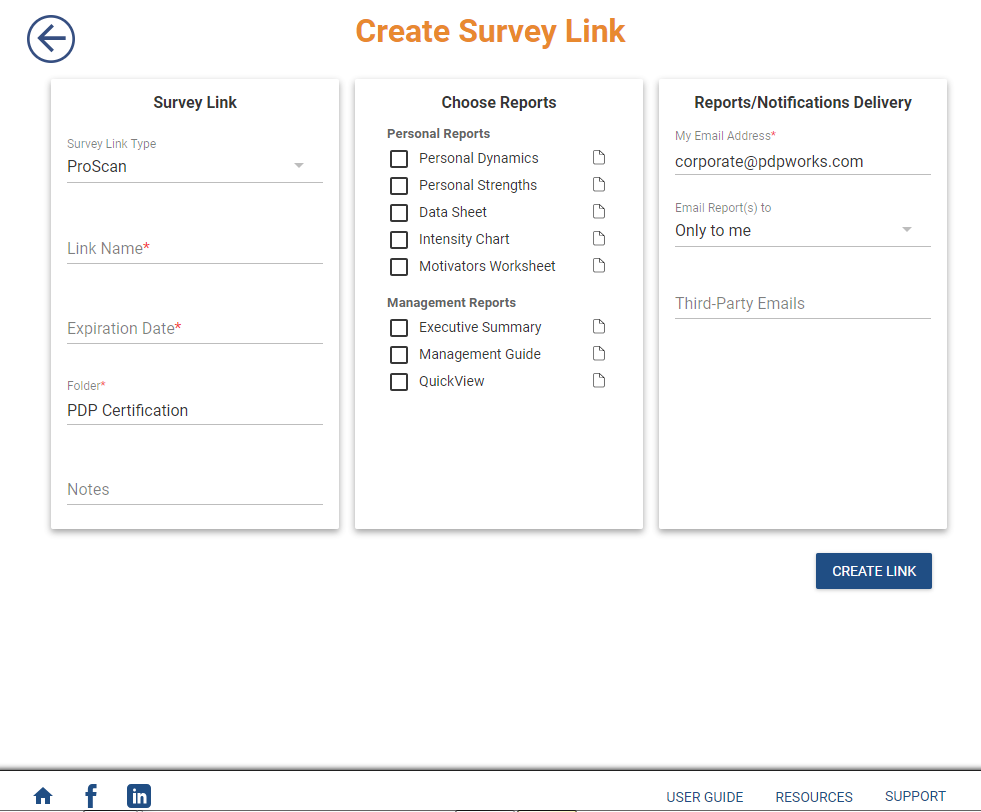Open the LinkedIn icon in footer
The width and height of the screenshot is (981, 812).
tap(139, 795)
